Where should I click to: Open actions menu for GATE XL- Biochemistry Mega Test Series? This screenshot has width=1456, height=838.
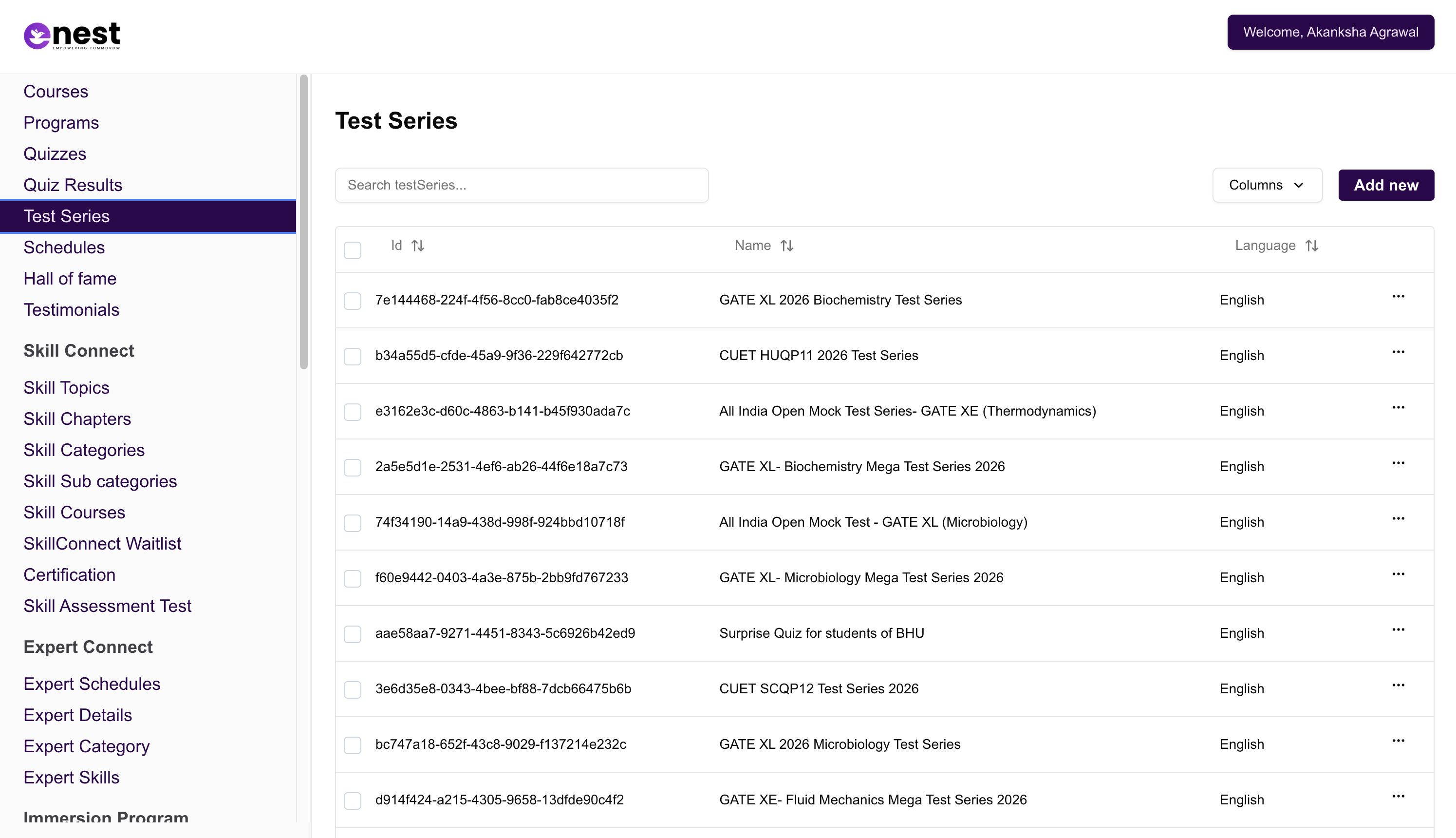coord(1399,463)
